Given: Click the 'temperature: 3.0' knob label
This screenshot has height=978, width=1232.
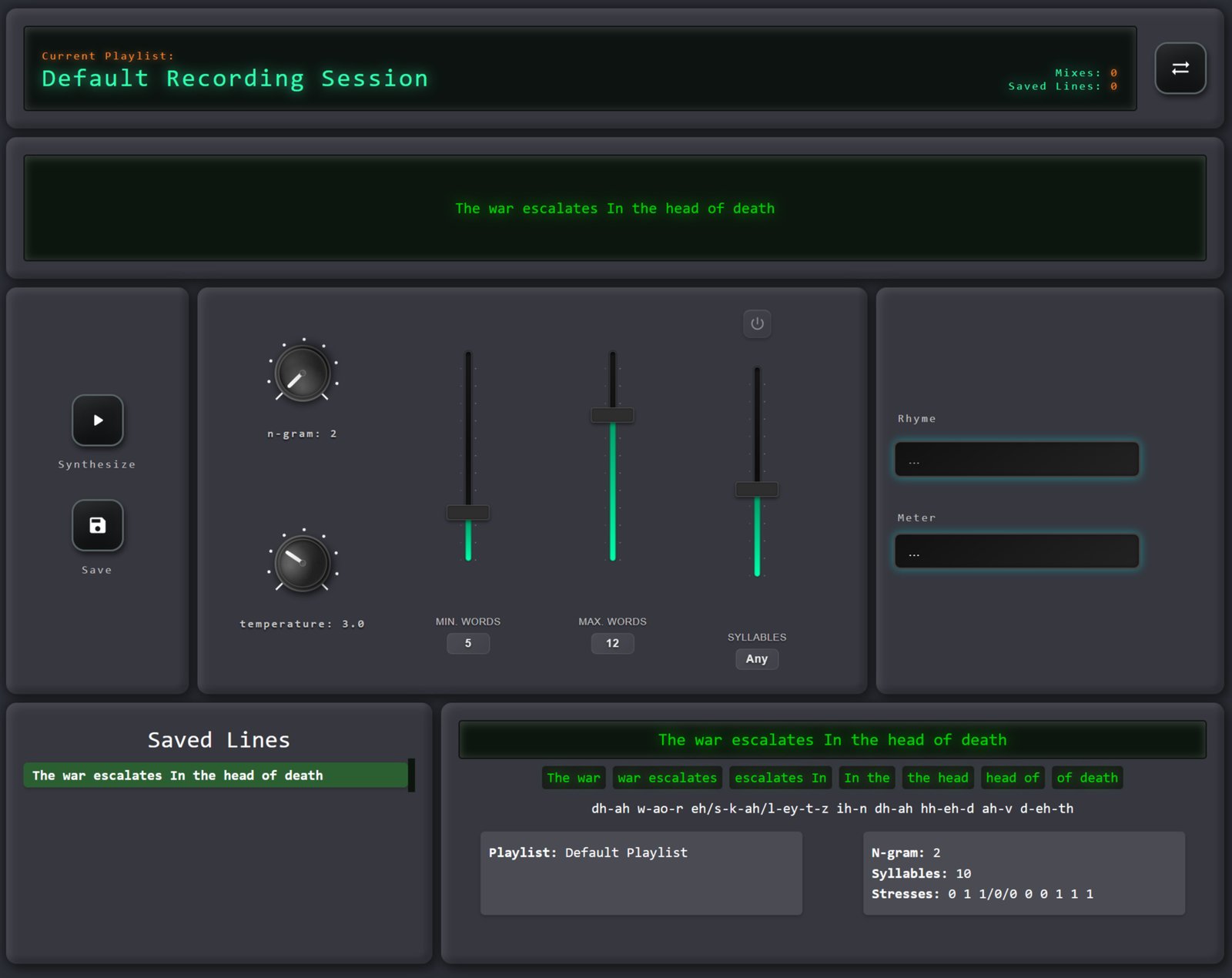Looking at the screenshot, I should click(x=303, y=624).
